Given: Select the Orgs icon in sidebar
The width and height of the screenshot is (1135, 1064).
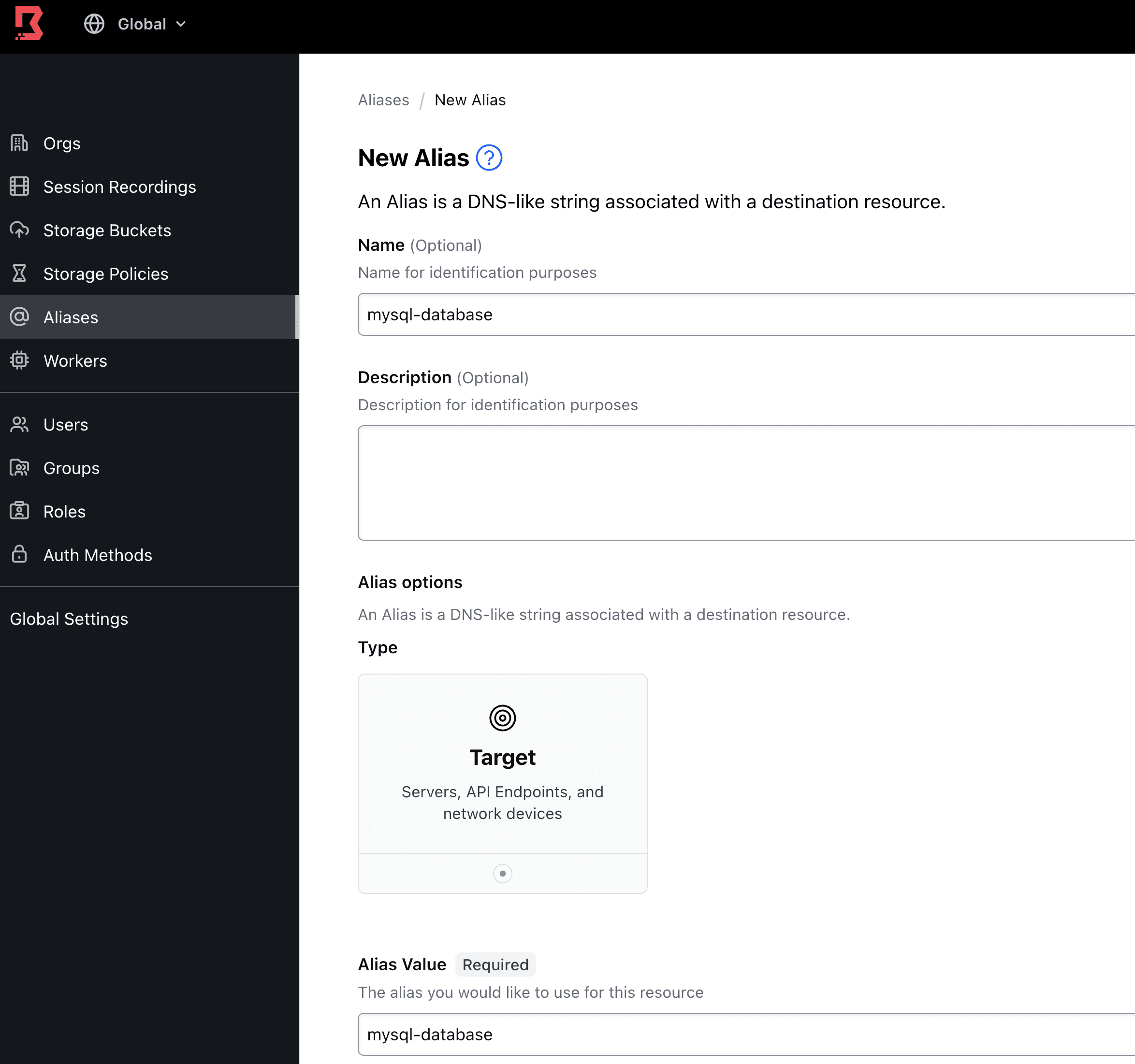Looking at the screenshot, I should pos(19,144).
